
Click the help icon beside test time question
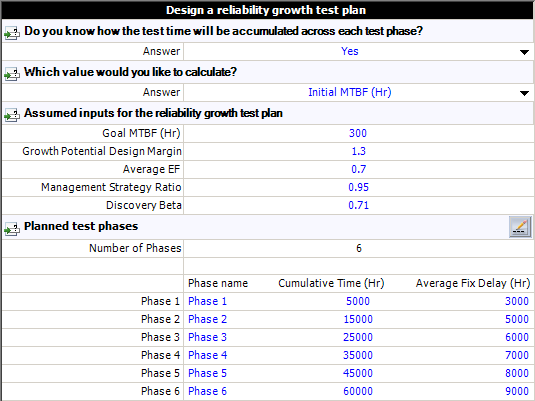pos(12,33)
